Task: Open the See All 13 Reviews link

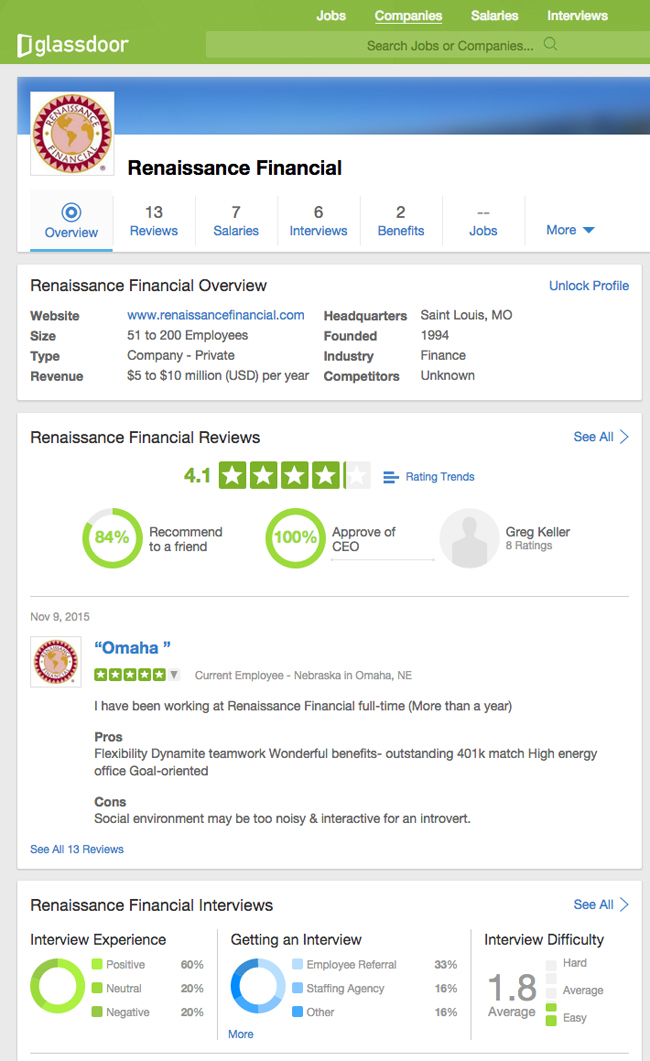Action: click(x=76, y=848)
